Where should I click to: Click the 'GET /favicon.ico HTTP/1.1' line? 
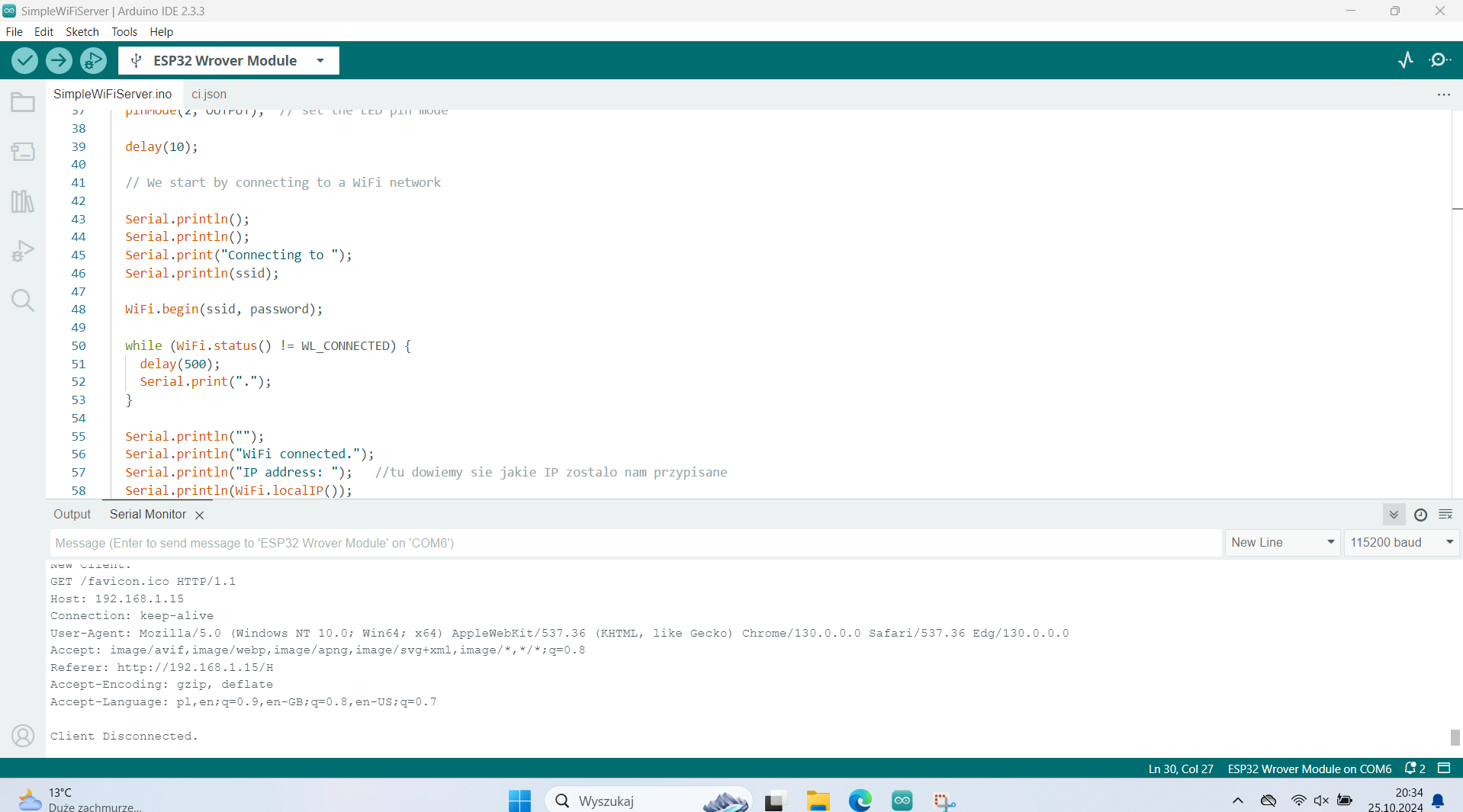[x=143, y=582]
